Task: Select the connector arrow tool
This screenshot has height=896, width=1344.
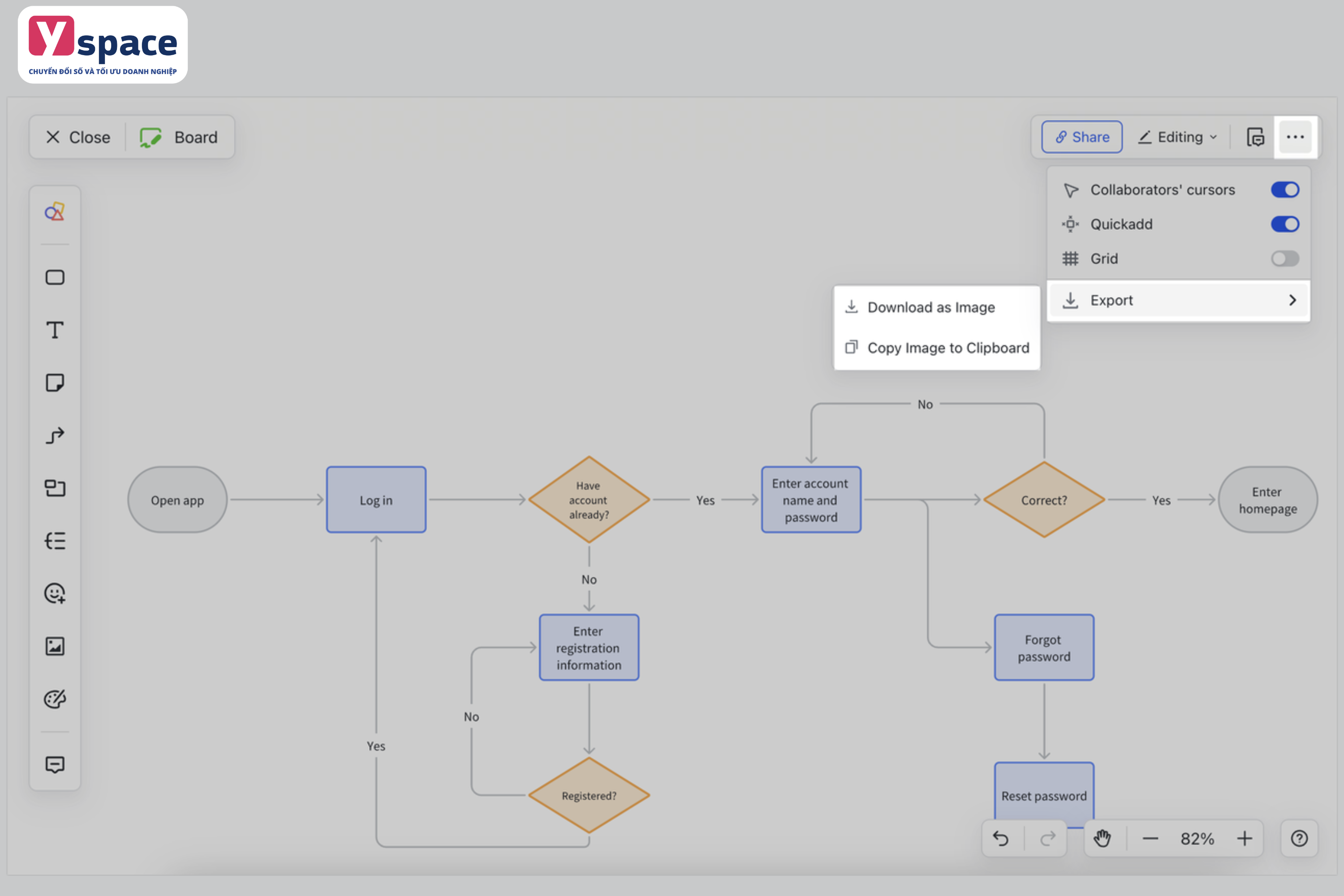Action: [x=55, y=435]
